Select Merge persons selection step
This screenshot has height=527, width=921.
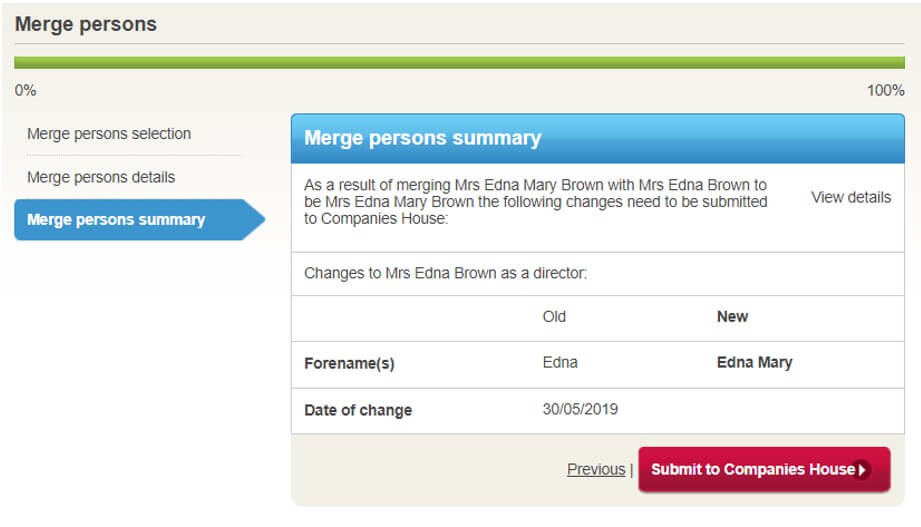coord(109,134)
